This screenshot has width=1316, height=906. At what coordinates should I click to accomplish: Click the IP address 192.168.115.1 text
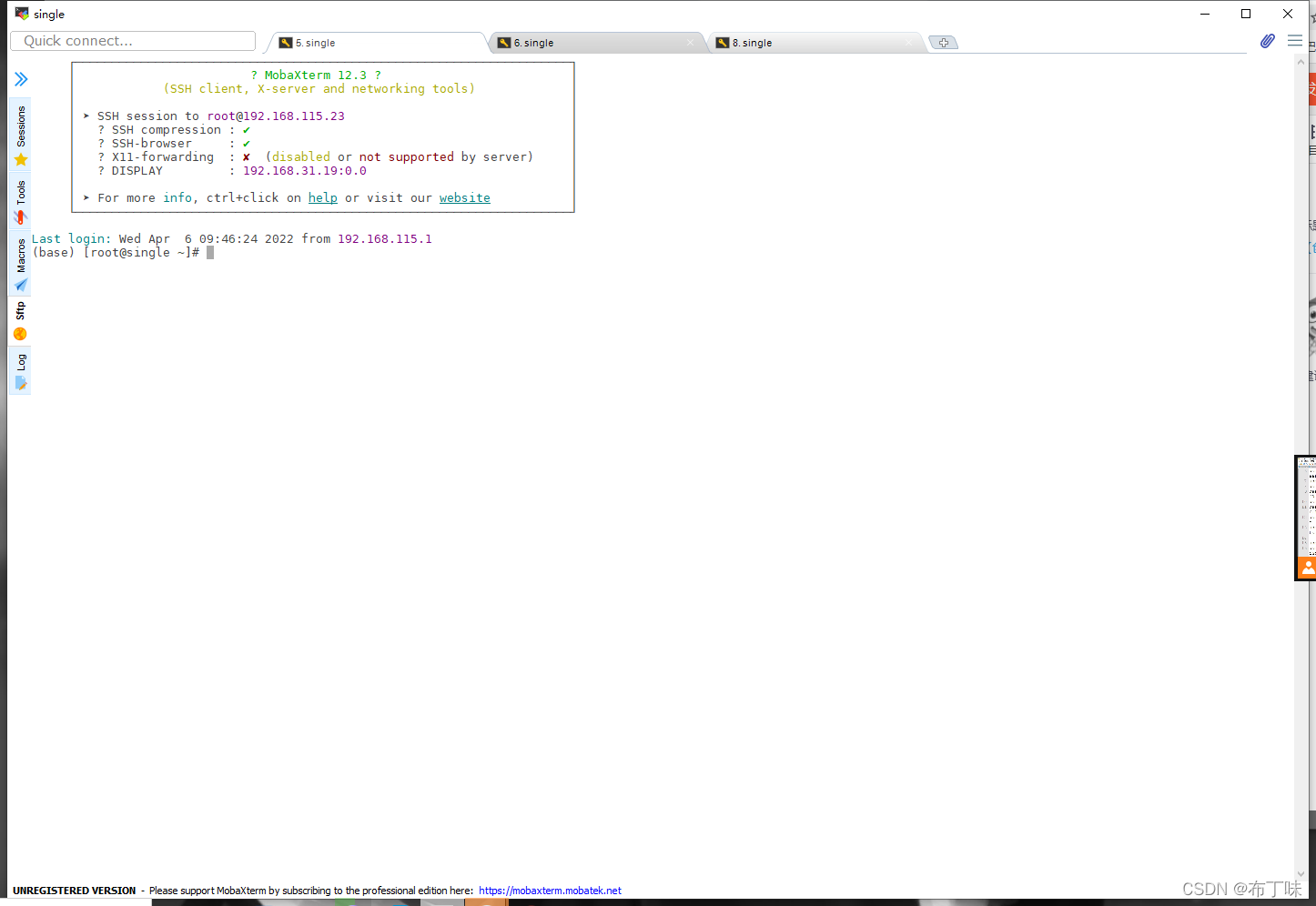(384, 238)
